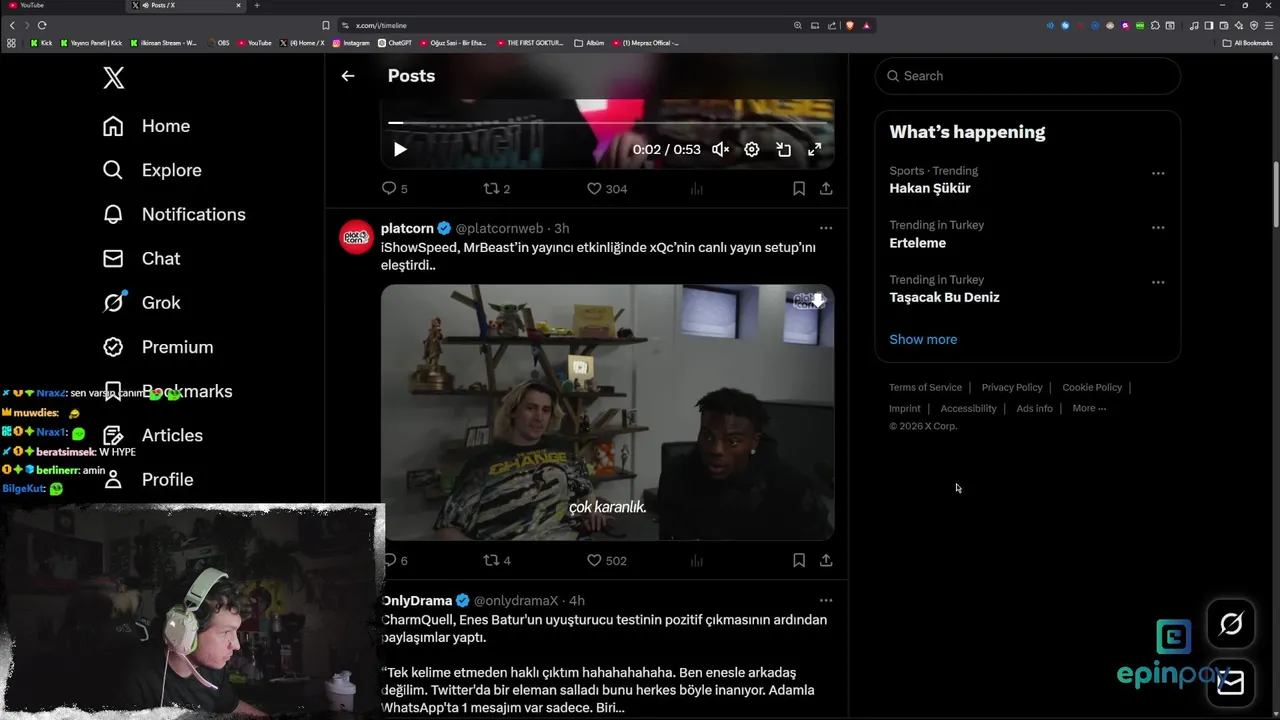The height and width of the screenshot is (720, 1280).
Task: Open More options for Hakan Şükür trend
Action: [1158, 173]
